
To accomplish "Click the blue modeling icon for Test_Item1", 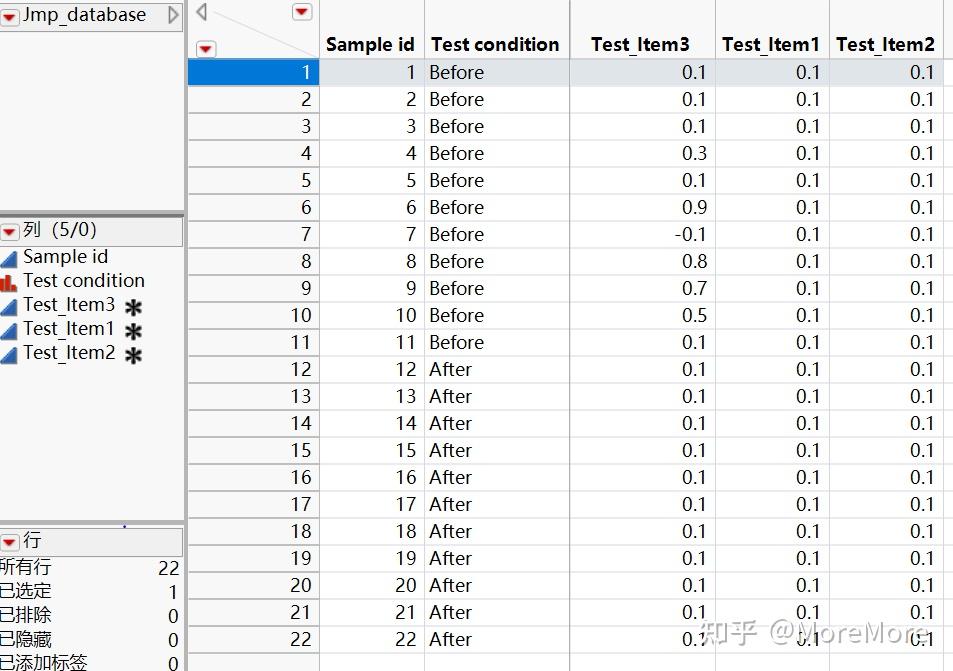I will tap(9, 329).
